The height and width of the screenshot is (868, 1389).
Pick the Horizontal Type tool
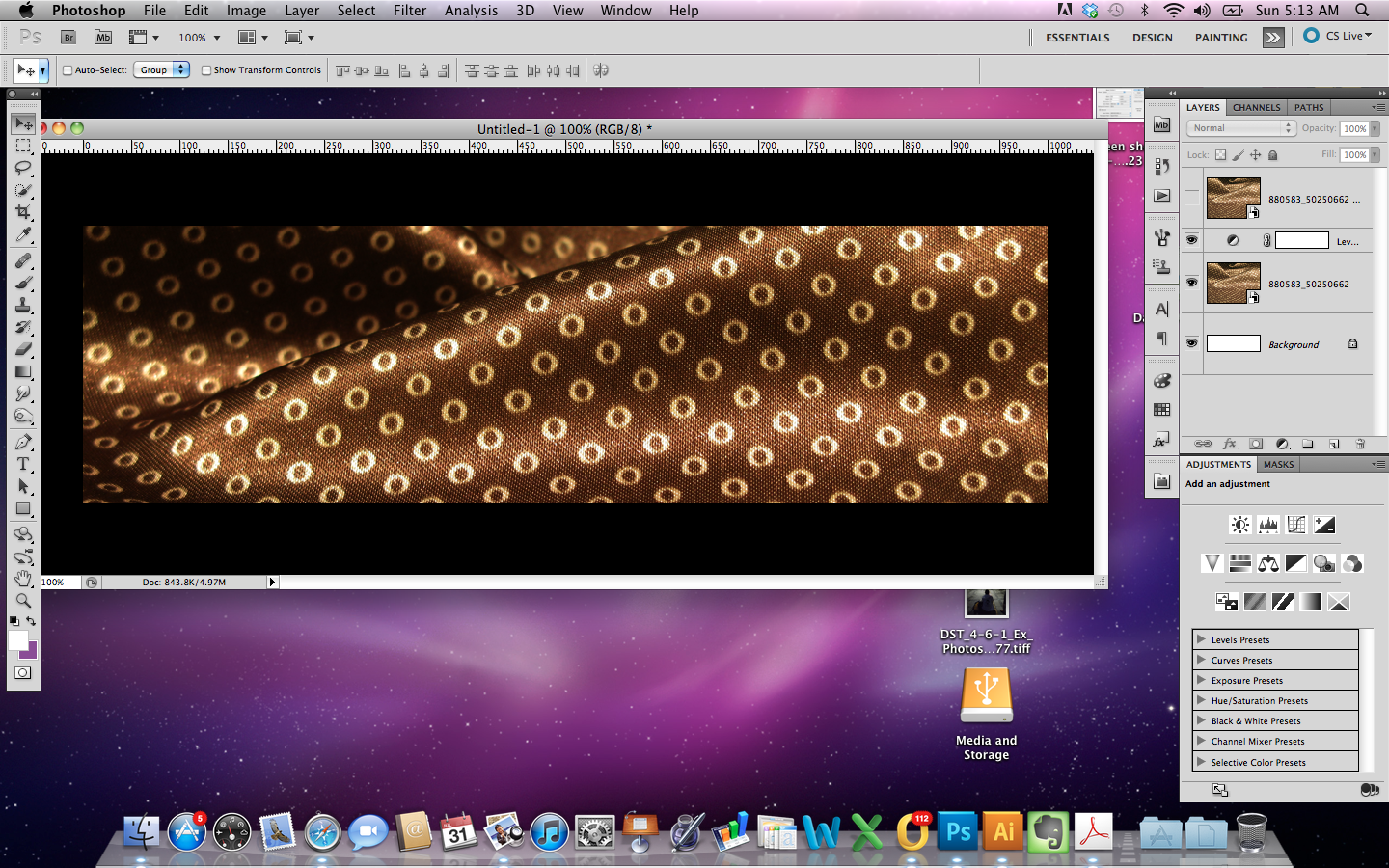(23, 464)
